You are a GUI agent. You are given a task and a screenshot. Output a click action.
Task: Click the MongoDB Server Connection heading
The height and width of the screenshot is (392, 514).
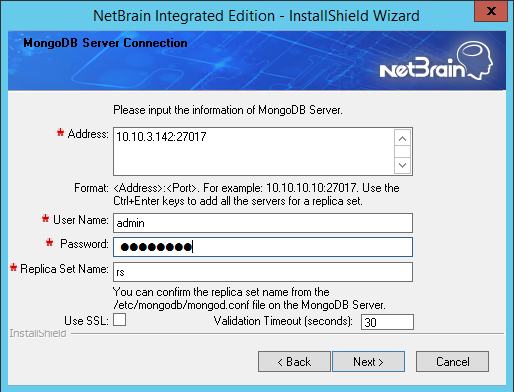point(105,43)
